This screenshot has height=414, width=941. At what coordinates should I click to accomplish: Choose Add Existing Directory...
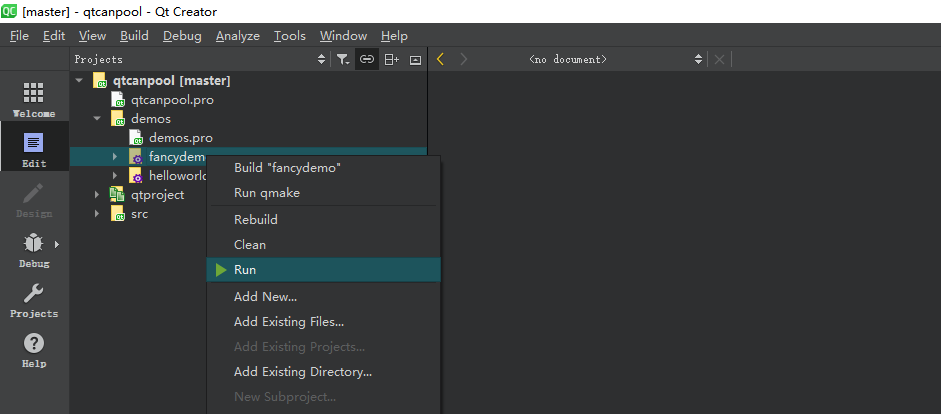[x=323, y=372]
